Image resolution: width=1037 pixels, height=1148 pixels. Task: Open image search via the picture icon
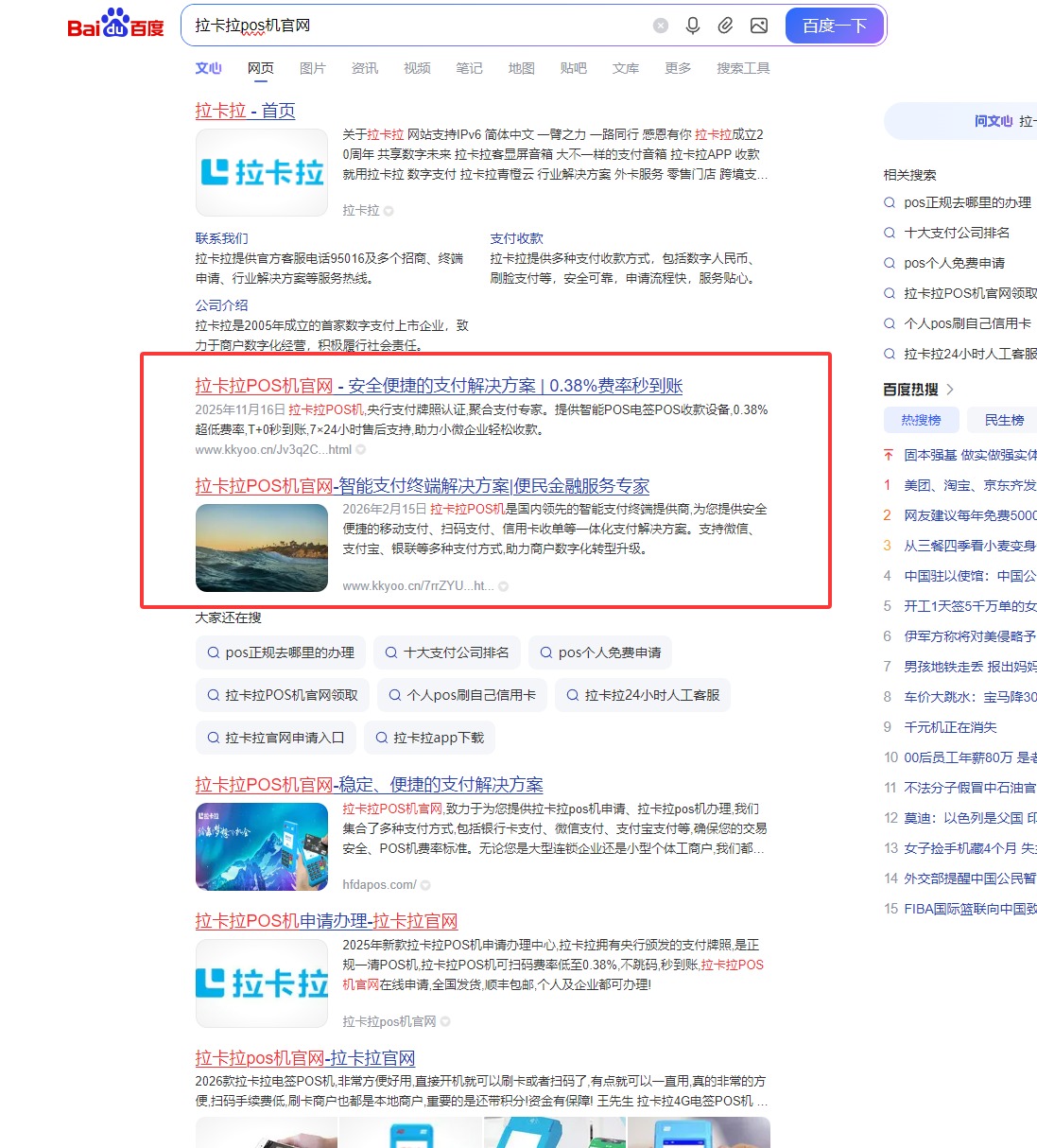[758, 26]
